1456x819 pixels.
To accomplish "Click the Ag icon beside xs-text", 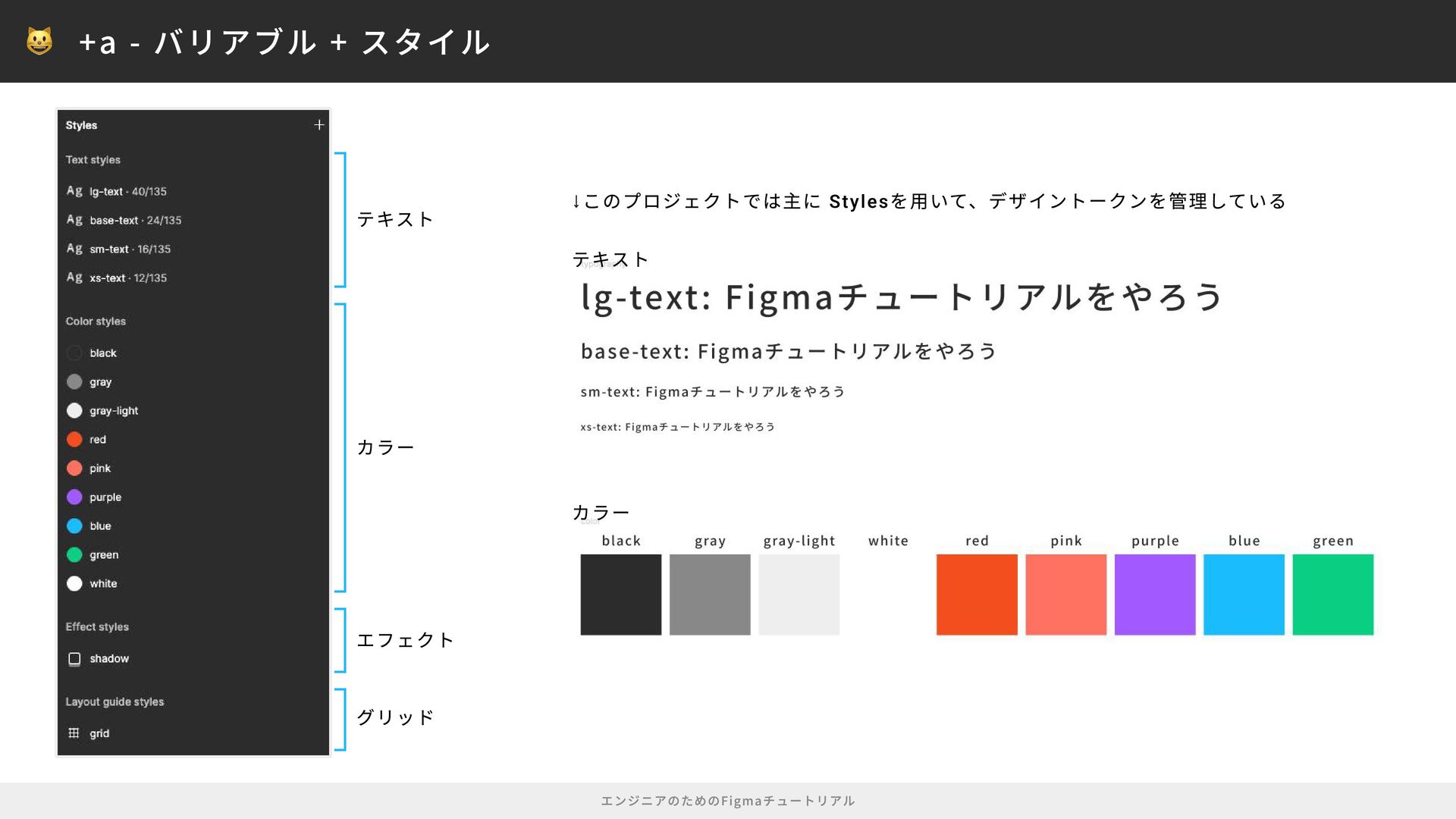I will coord(74,278).
